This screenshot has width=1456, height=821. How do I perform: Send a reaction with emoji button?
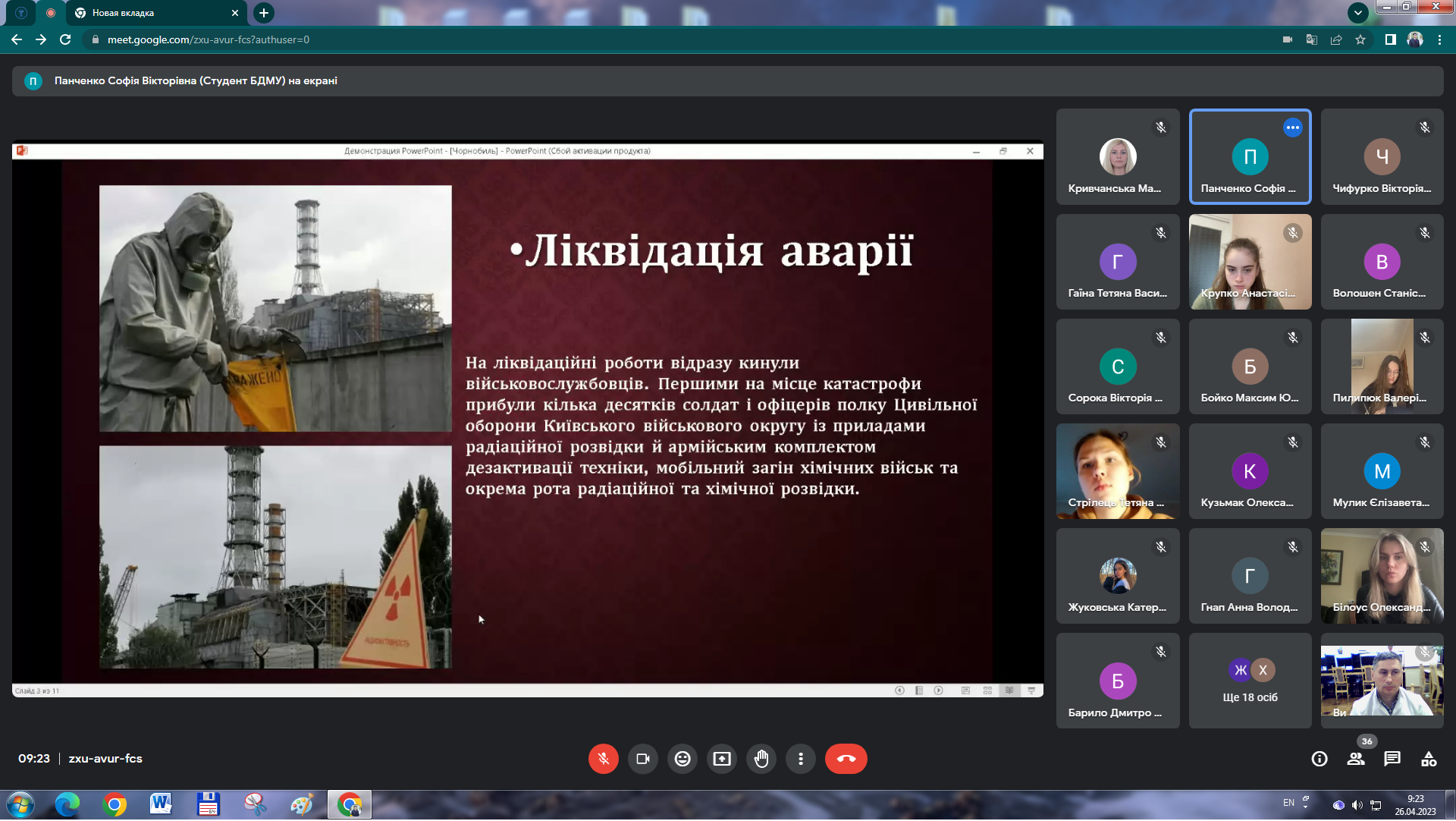(682, 759)
